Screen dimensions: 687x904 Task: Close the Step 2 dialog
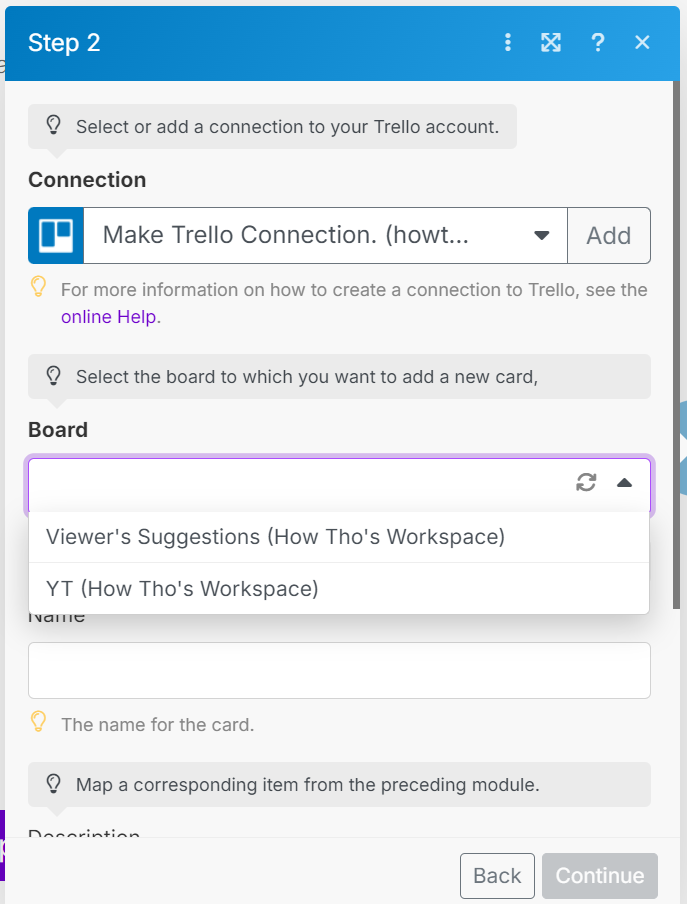click(642, 42)
